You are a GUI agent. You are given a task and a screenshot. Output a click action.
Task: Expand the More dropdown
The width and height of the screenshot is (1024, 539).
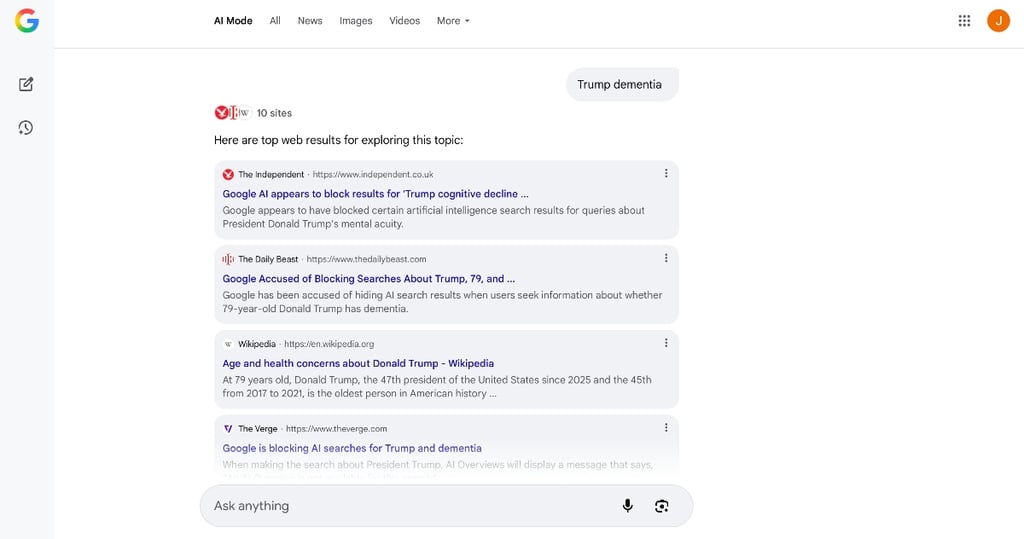coord(453,21)
